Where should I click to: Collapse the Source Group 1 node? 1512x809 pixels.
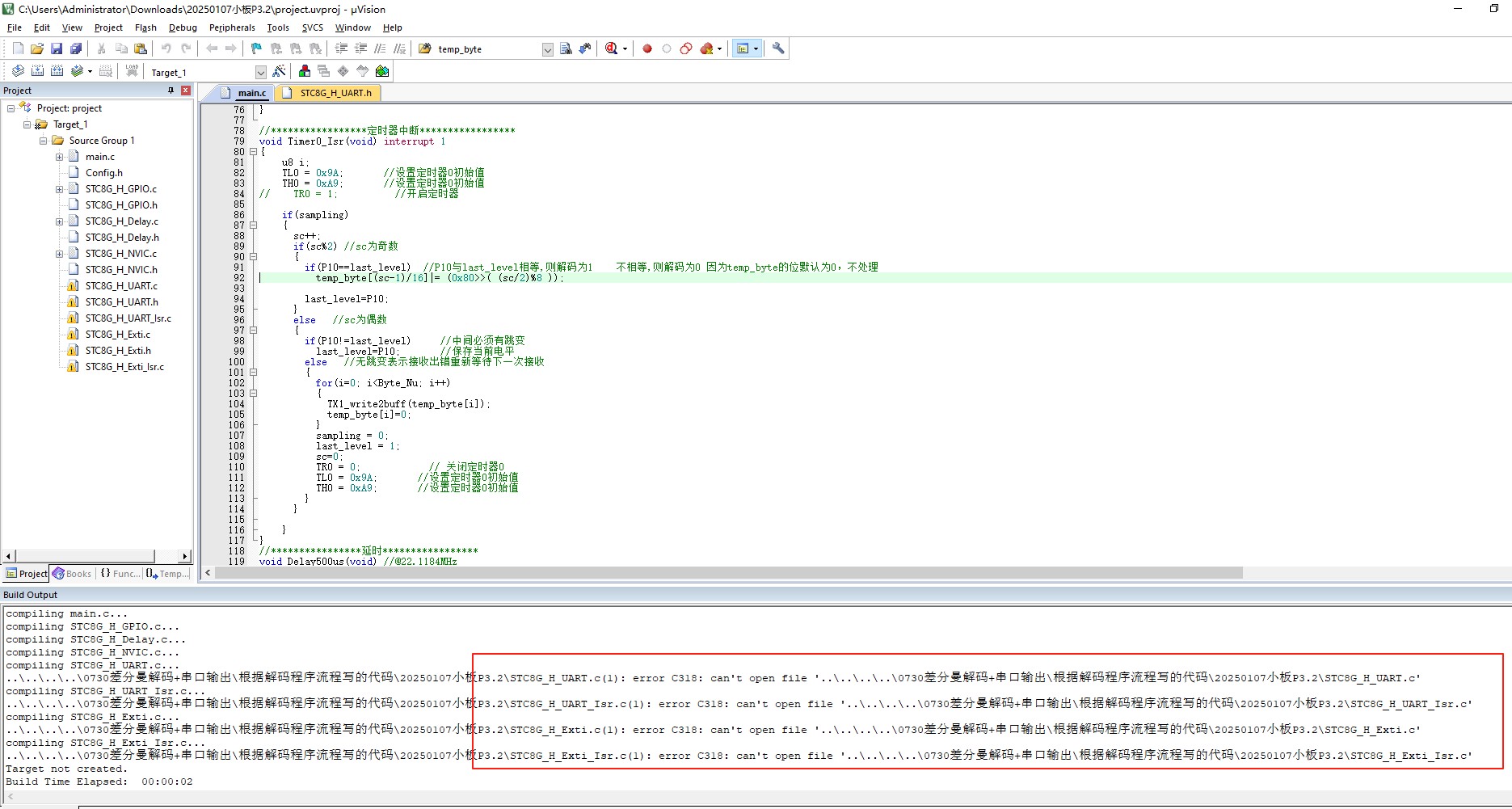pos(43,141)
